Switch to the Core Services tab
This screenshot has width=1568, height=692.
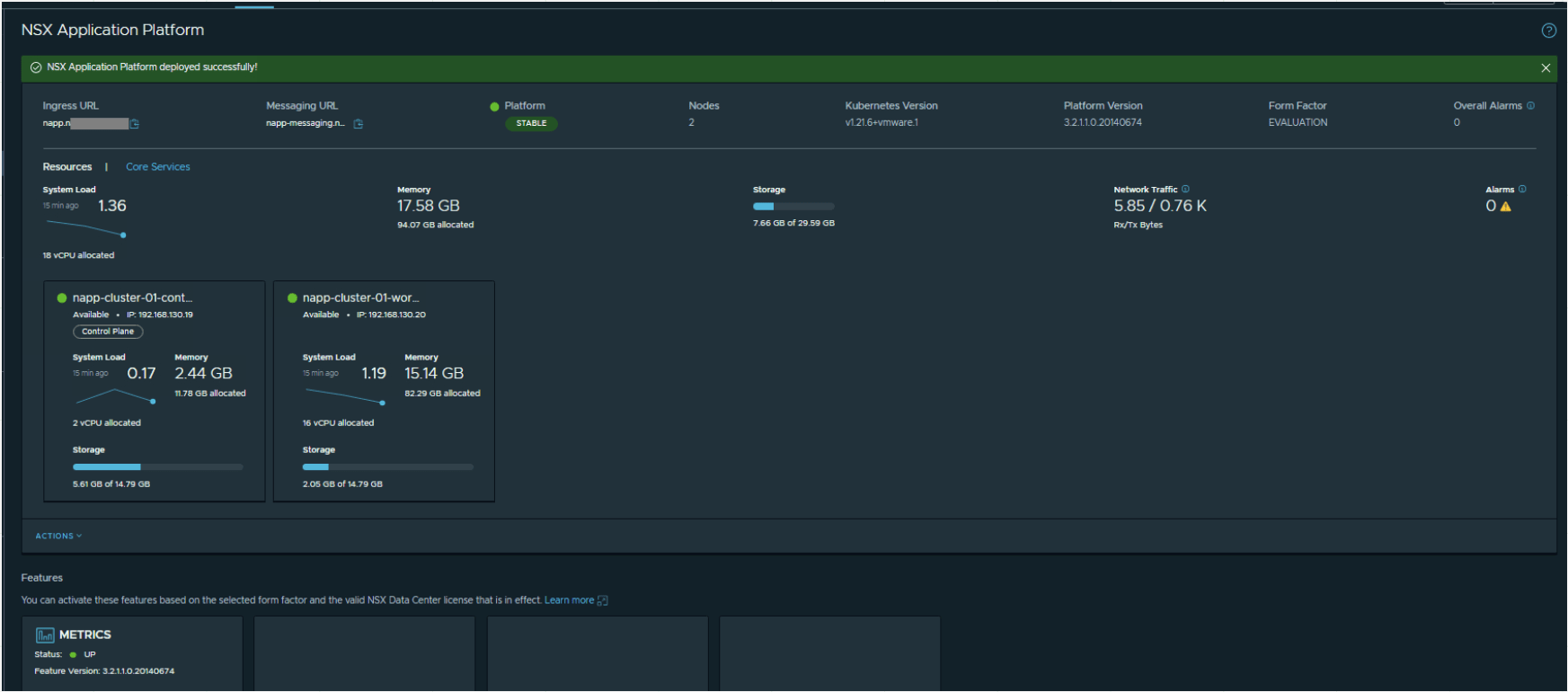tap(157, 167)
